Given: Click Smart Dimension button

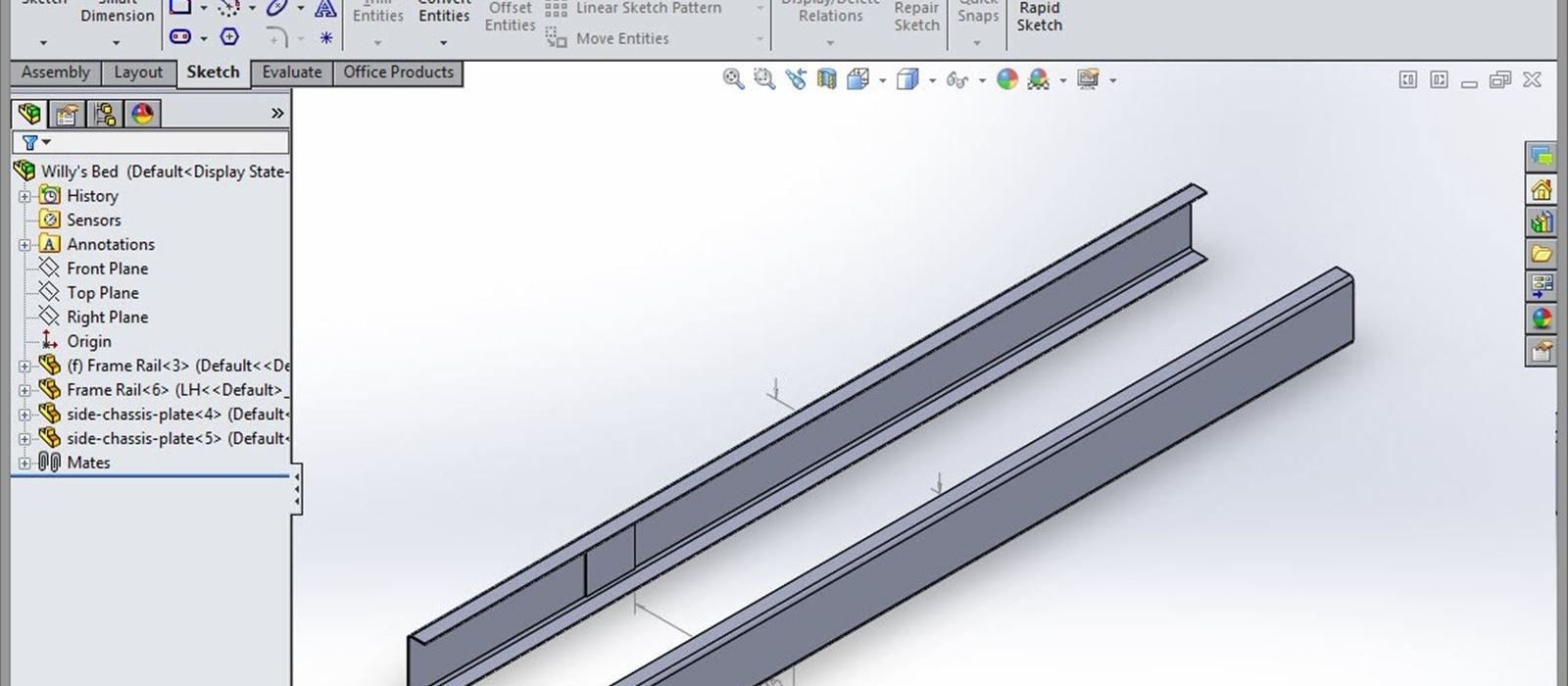Looking at the screenshot, I should [118, 12].
